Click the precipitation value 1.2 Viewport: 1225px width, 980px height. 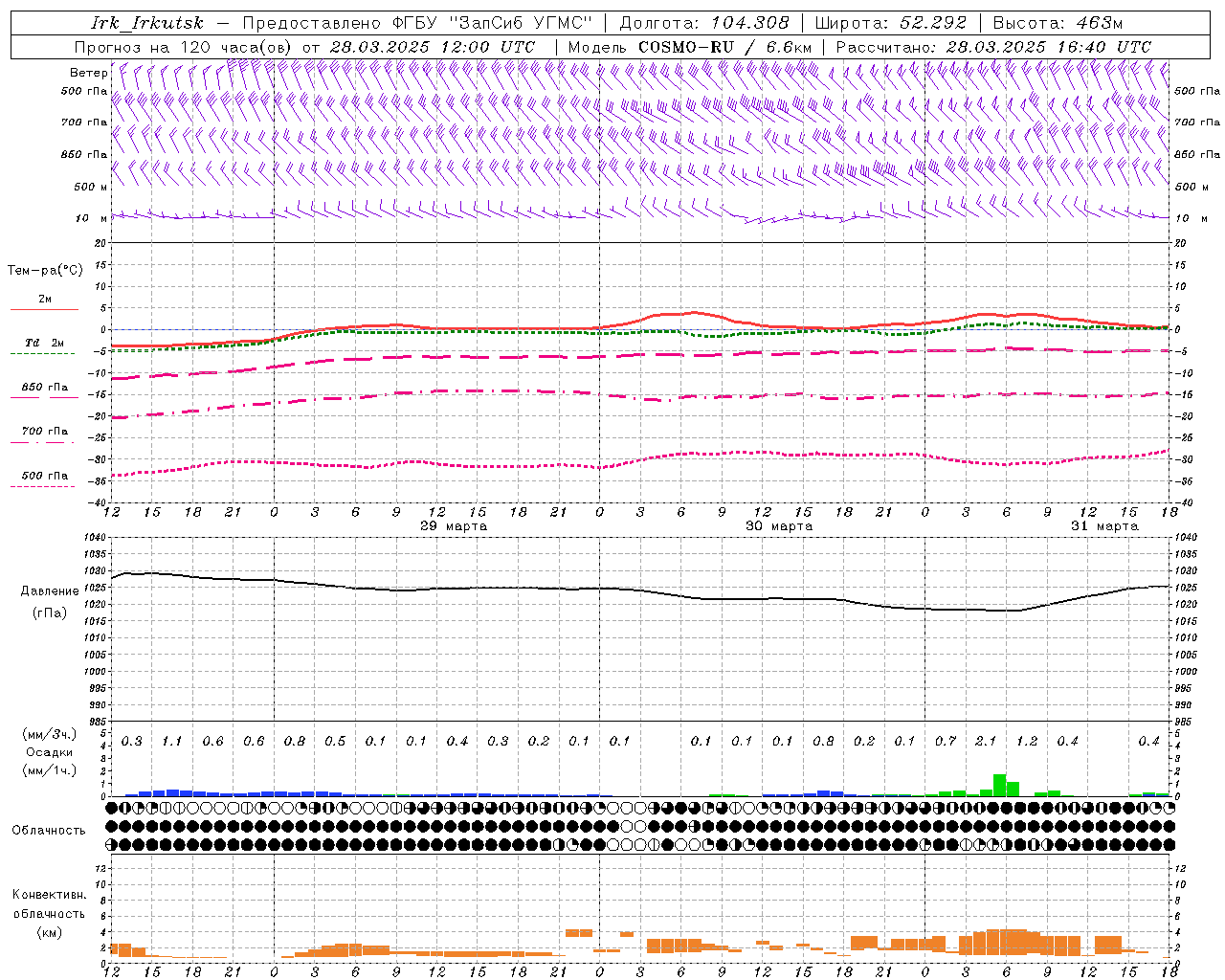tap(1027, 741)
